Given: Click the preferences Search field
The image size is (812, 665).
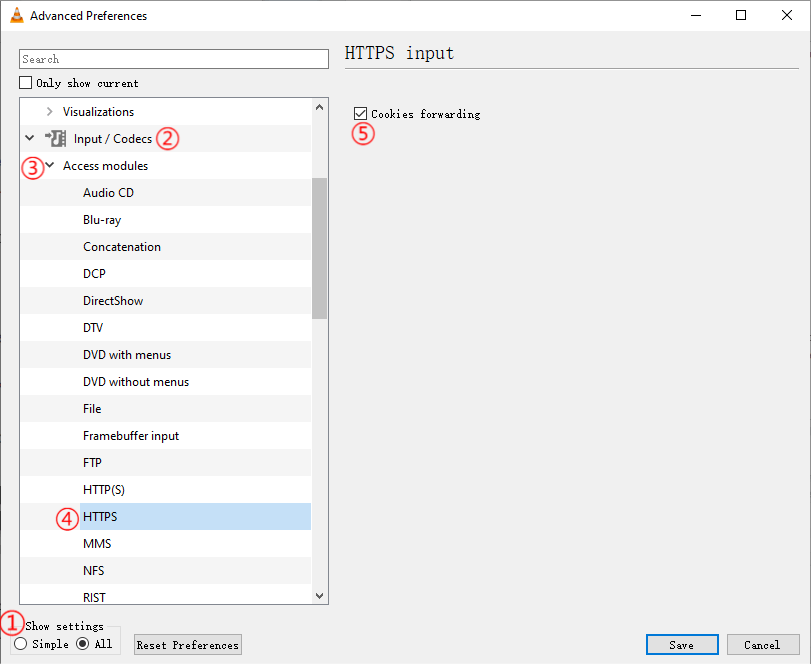Looking at the screenshot, I should click(174, 59).
